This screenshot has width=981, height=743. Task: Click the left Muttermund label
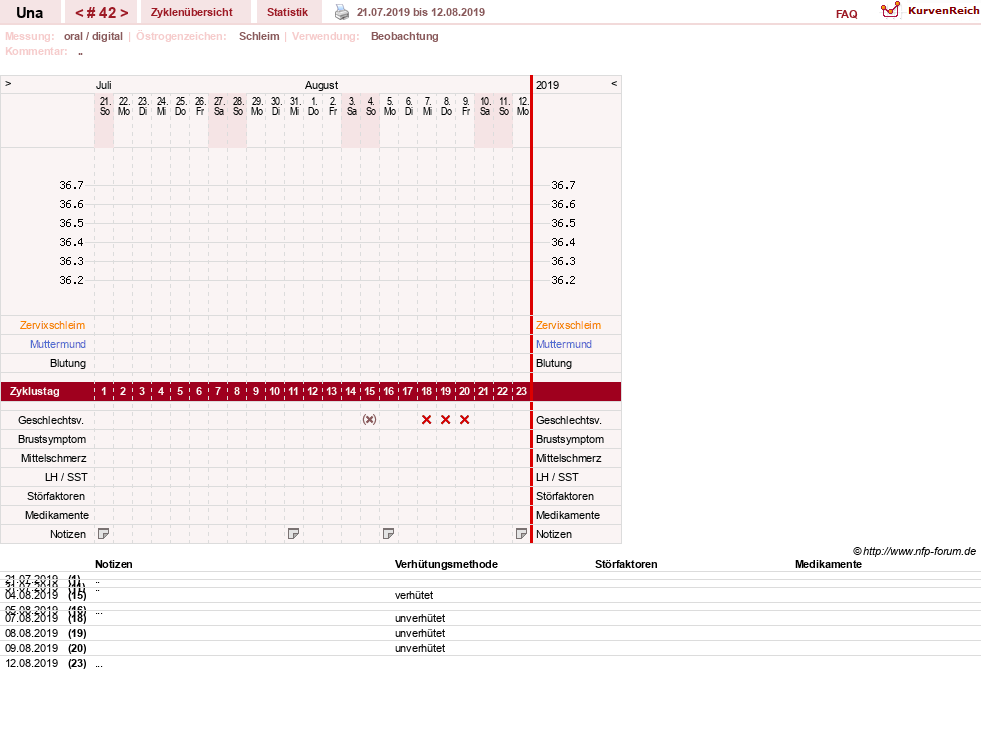pos(58,344)
